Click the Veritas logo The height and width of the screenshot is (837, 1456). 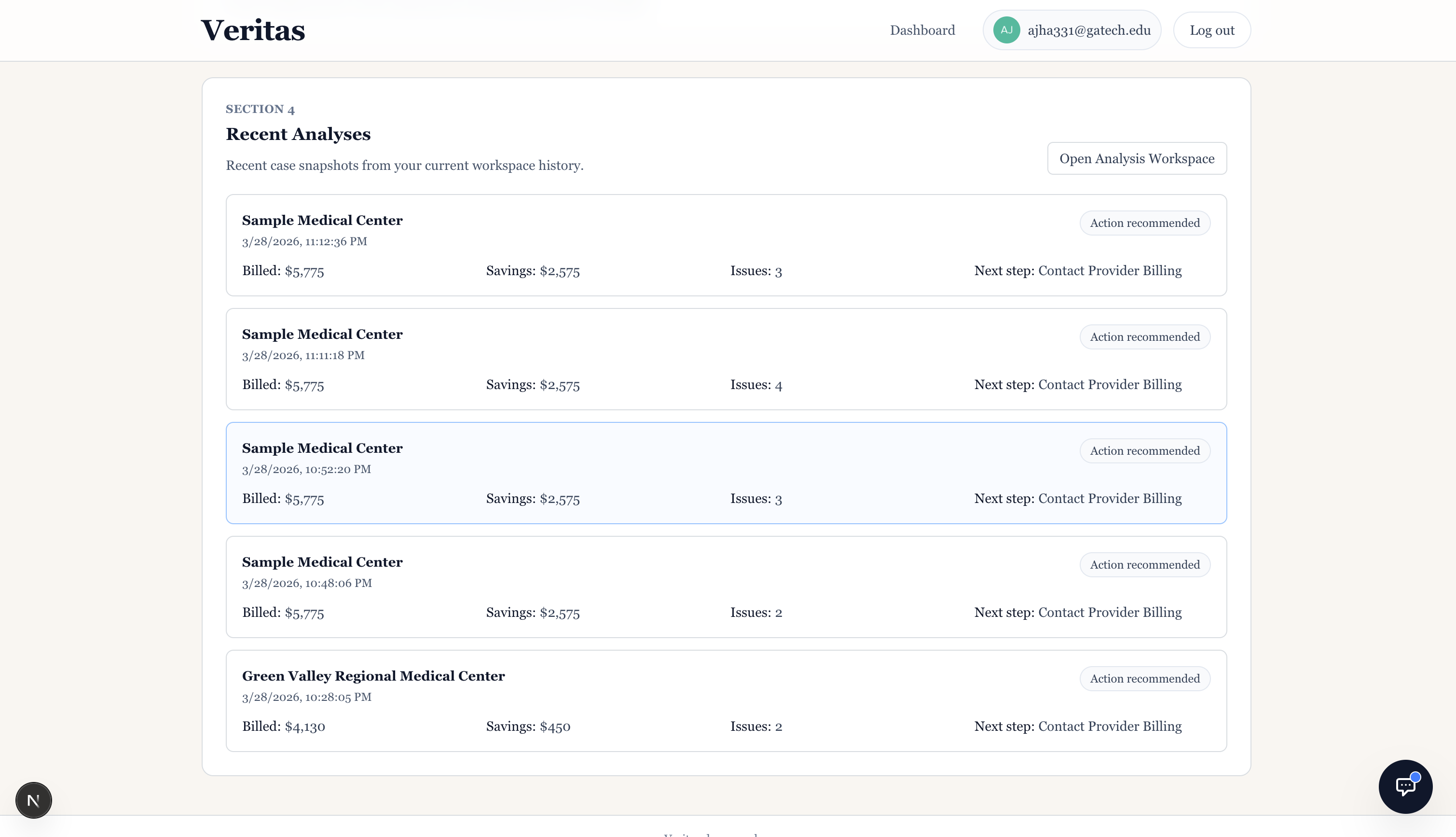click(253, 30)
